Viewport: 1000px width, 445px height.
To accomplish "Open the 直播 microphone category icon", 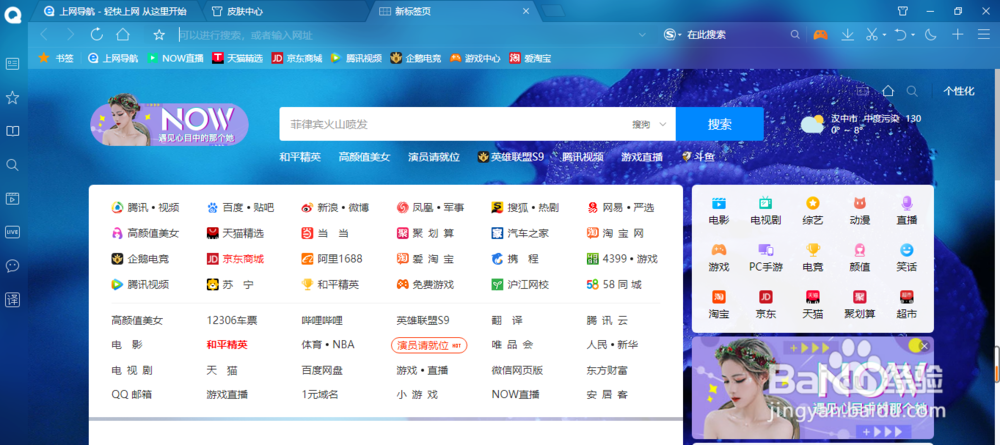I will tap(906, 203).
